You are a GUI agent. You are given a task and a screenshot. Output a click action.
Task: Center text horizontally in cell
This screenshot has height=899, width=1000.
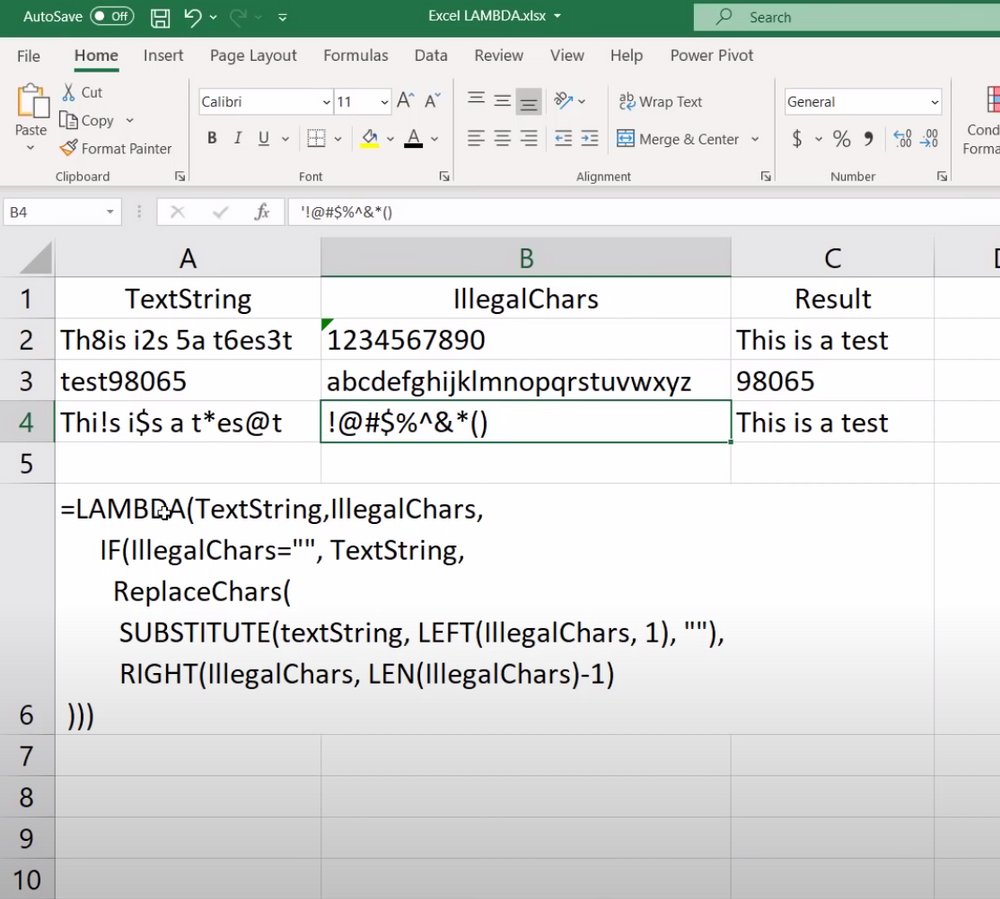click(x=503, y=138)
